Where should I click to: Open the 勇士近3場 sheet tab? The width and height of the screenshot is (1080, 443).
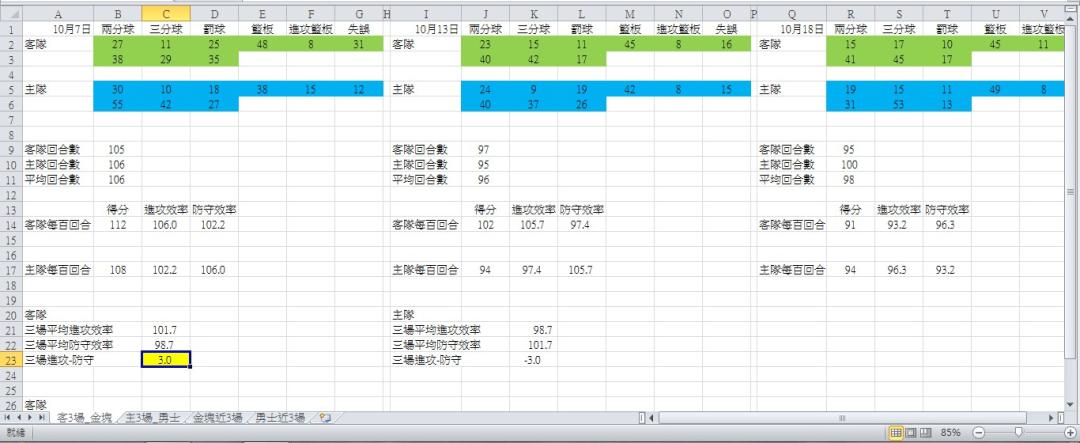click(x=280, y=418)
